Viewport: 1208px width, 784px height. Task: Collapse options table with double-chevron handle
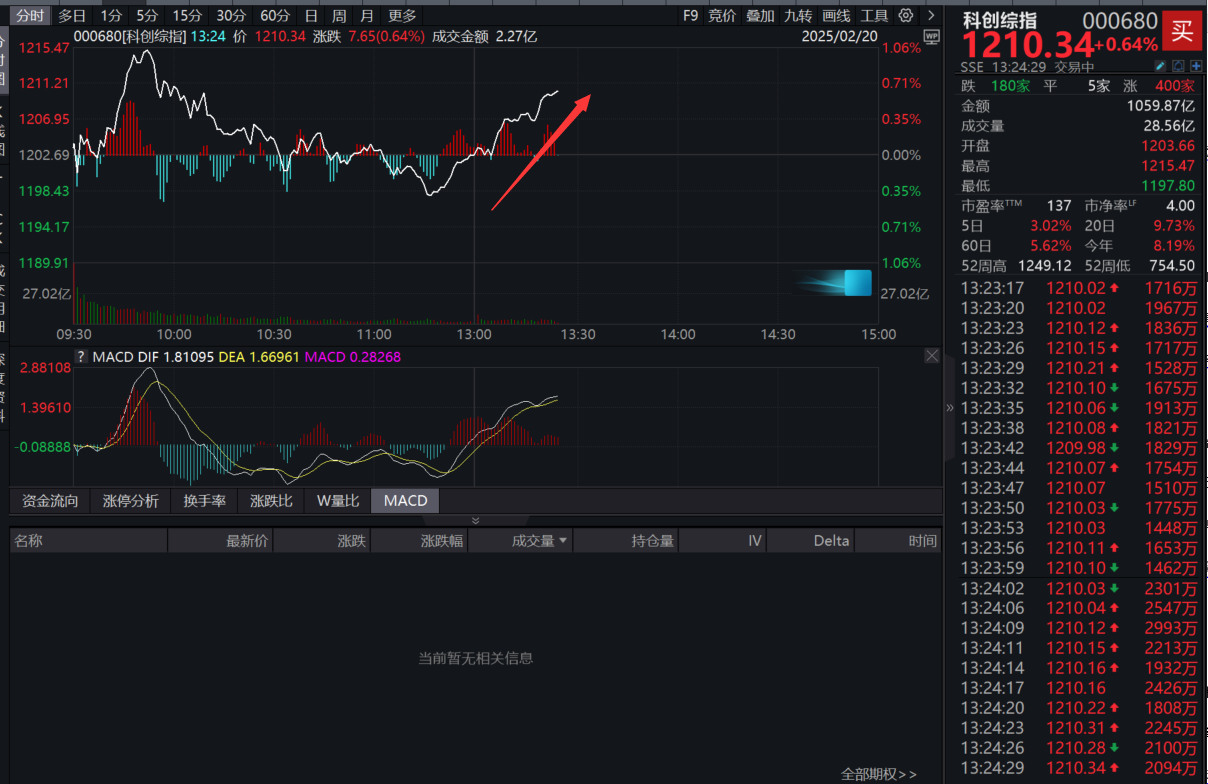pos(476,520)
